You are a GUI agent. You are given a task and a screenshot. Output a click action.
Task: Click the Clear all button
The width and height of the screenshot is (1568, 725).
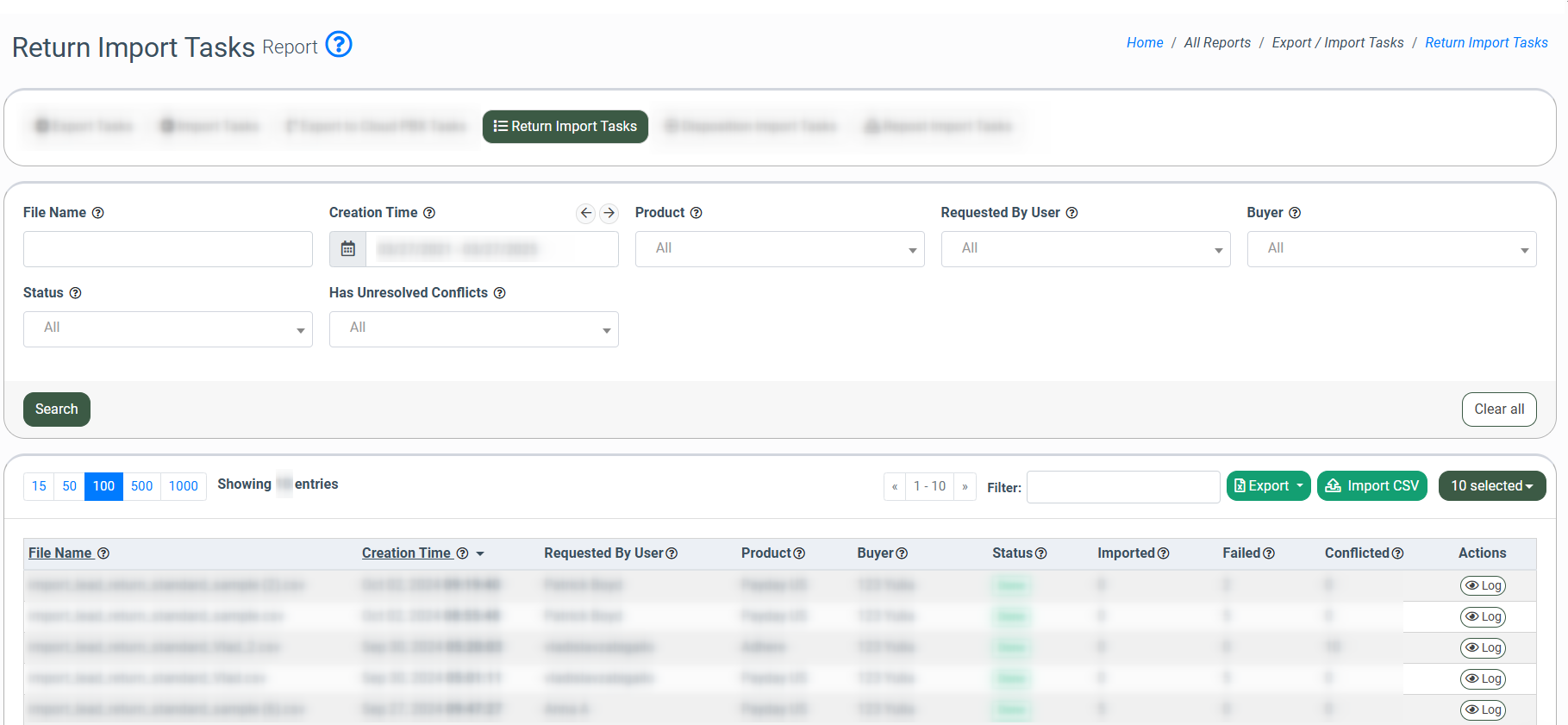(1498, 409)
